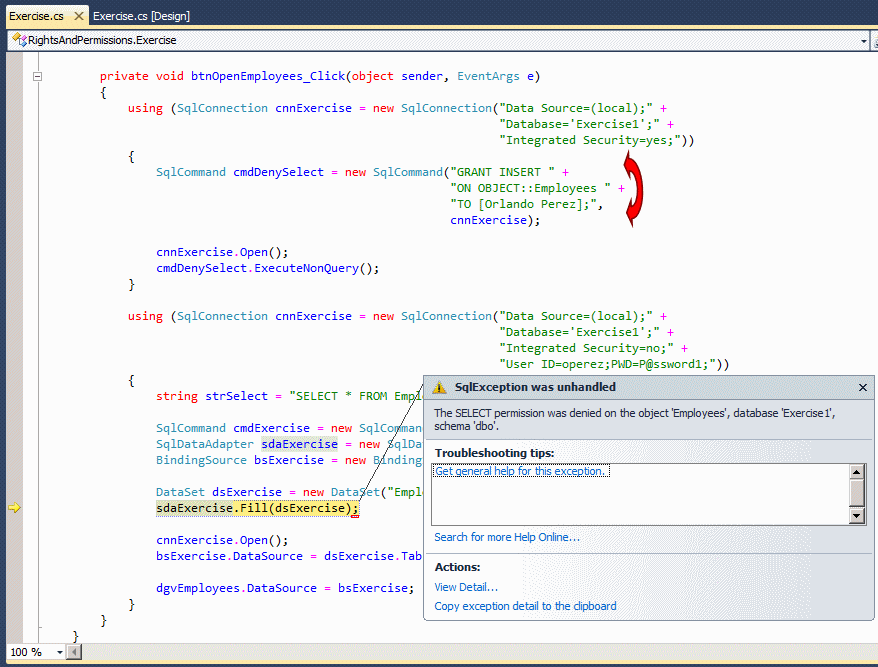The width and height of the screenshot is (878, 667).
Task: Click the strSelect variable name
Action: [x=236, y=397]
